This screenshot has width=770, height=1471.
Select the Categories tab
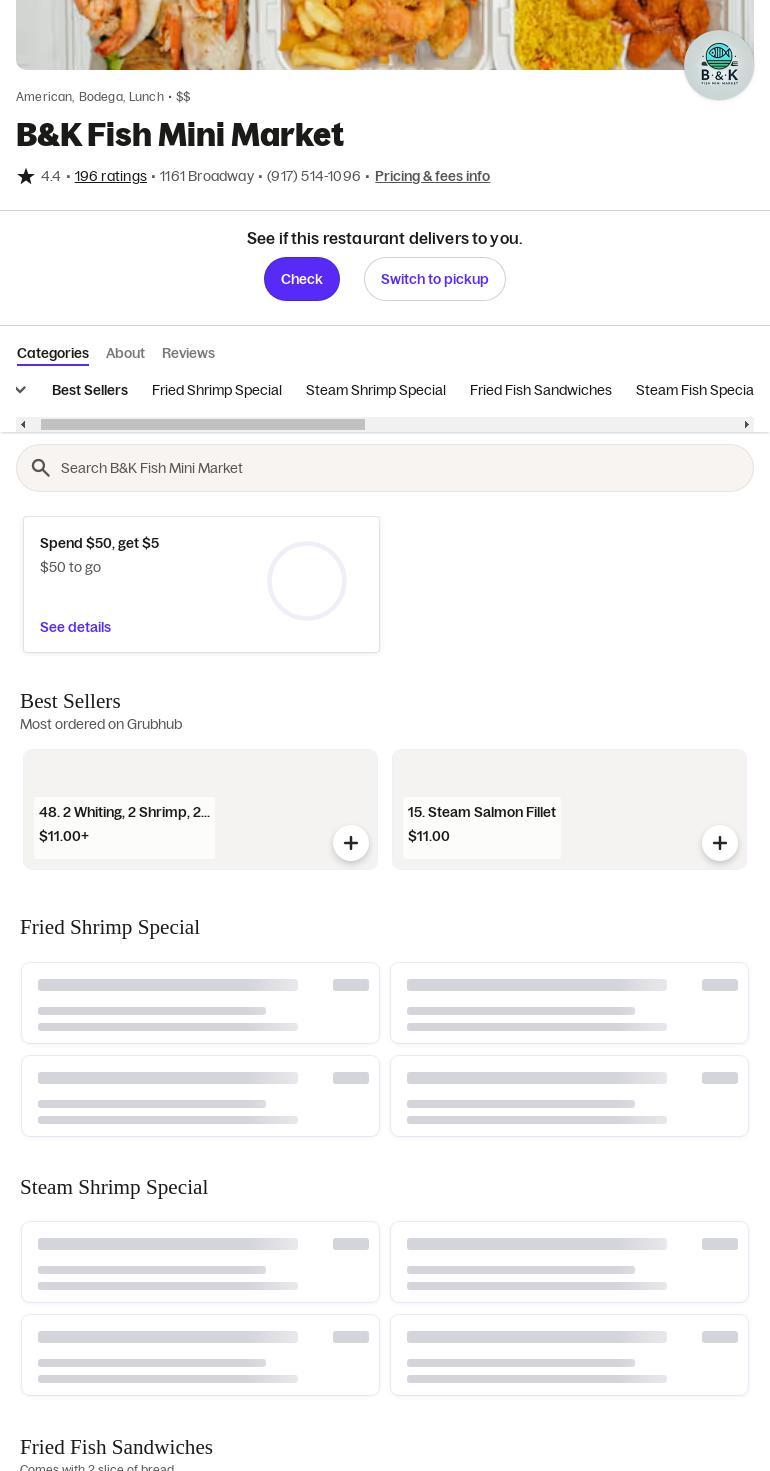click(x=53, y=353)
